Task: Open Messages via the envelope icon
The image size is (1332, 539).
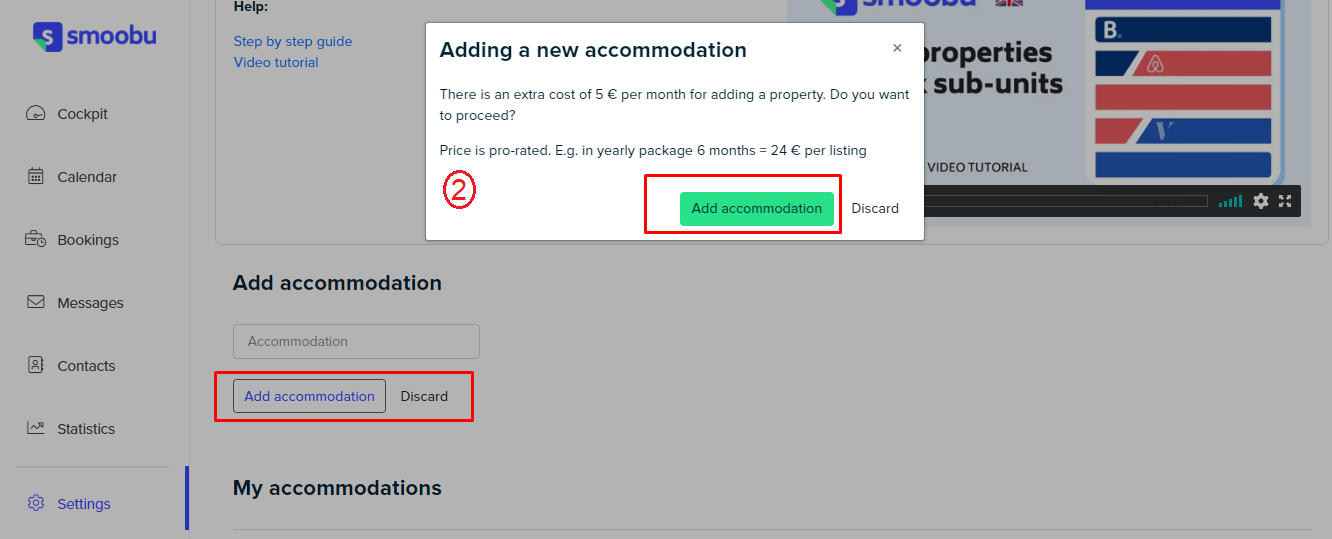Action: pyautogui.click(x=36, y=302)
